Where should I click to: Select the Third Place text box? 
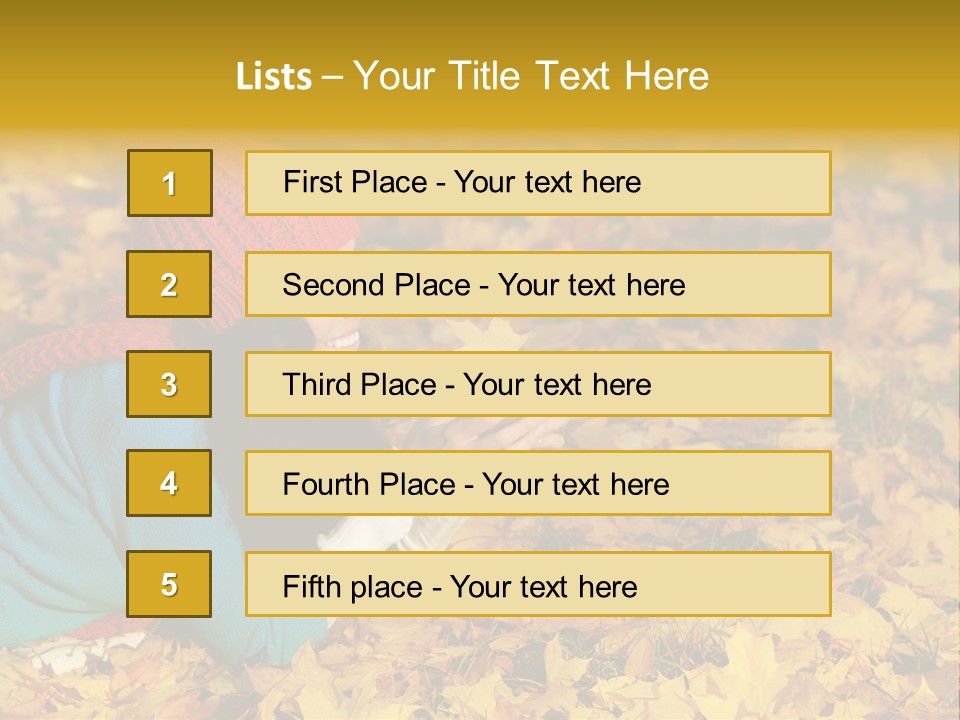point(538,384)
